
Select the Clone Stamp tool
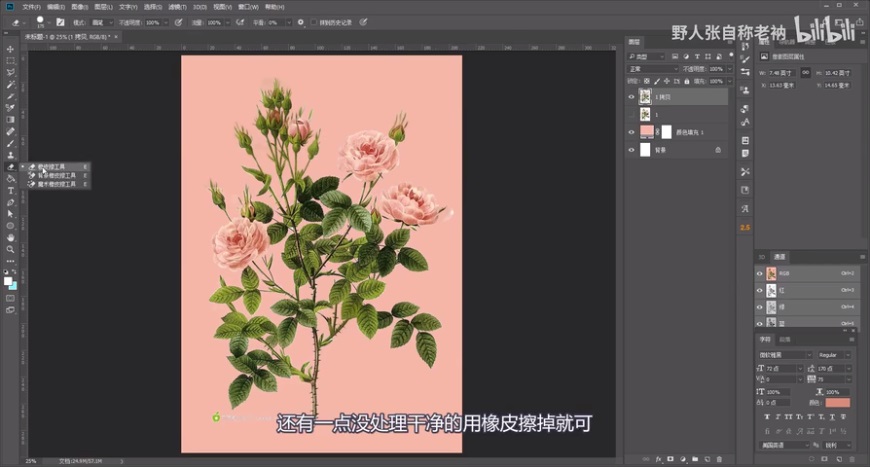pyautogui.click(x=10, y=155)
